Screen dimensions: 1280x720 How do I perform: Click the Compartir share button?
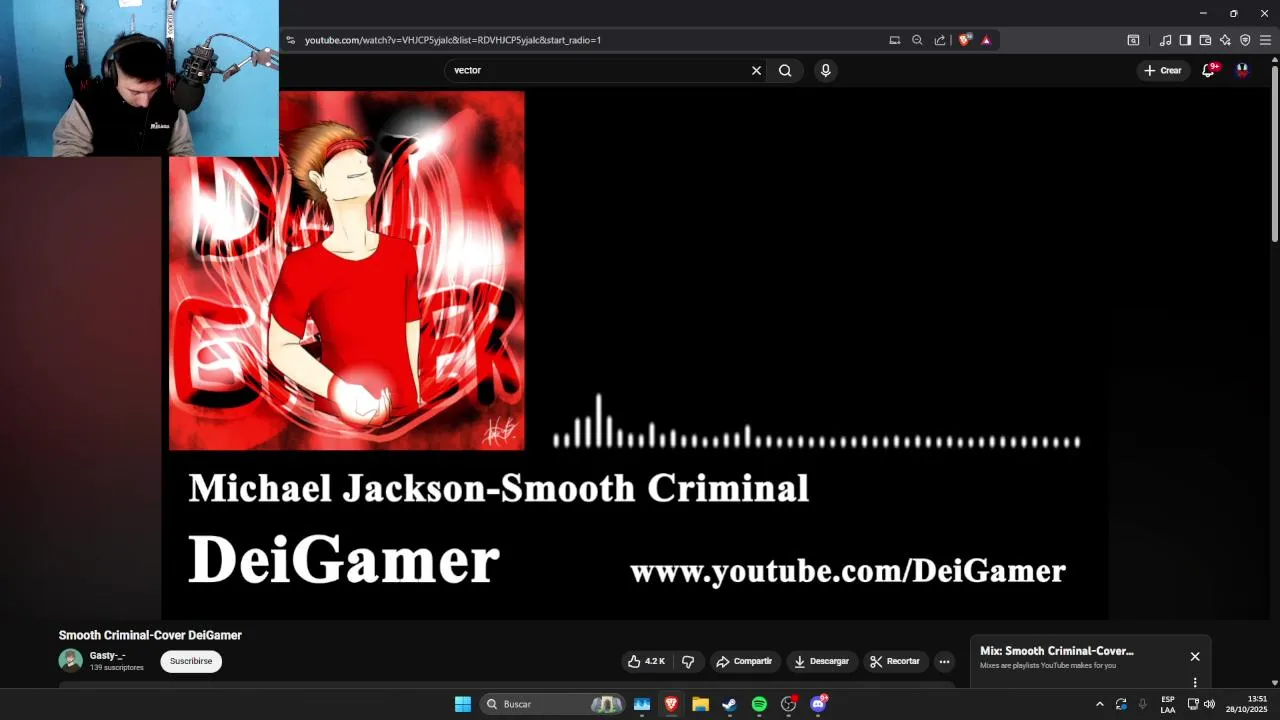tap(744, 661)
